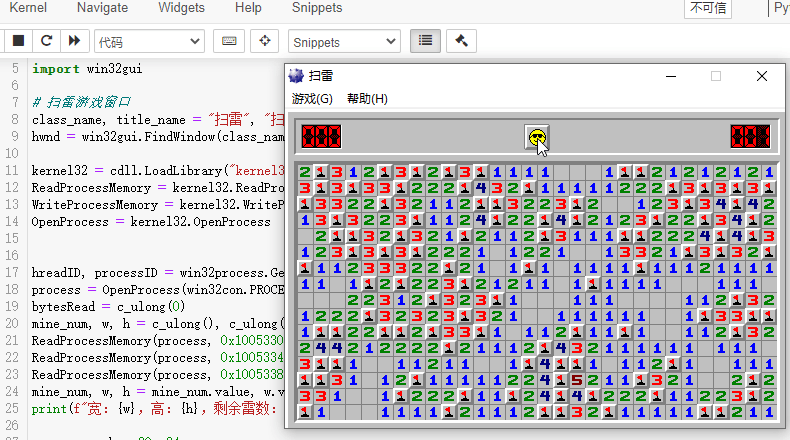This screenshot has height=440, width=790.
Task: Click the '扫雷' window title text
Action: point(320,76)
